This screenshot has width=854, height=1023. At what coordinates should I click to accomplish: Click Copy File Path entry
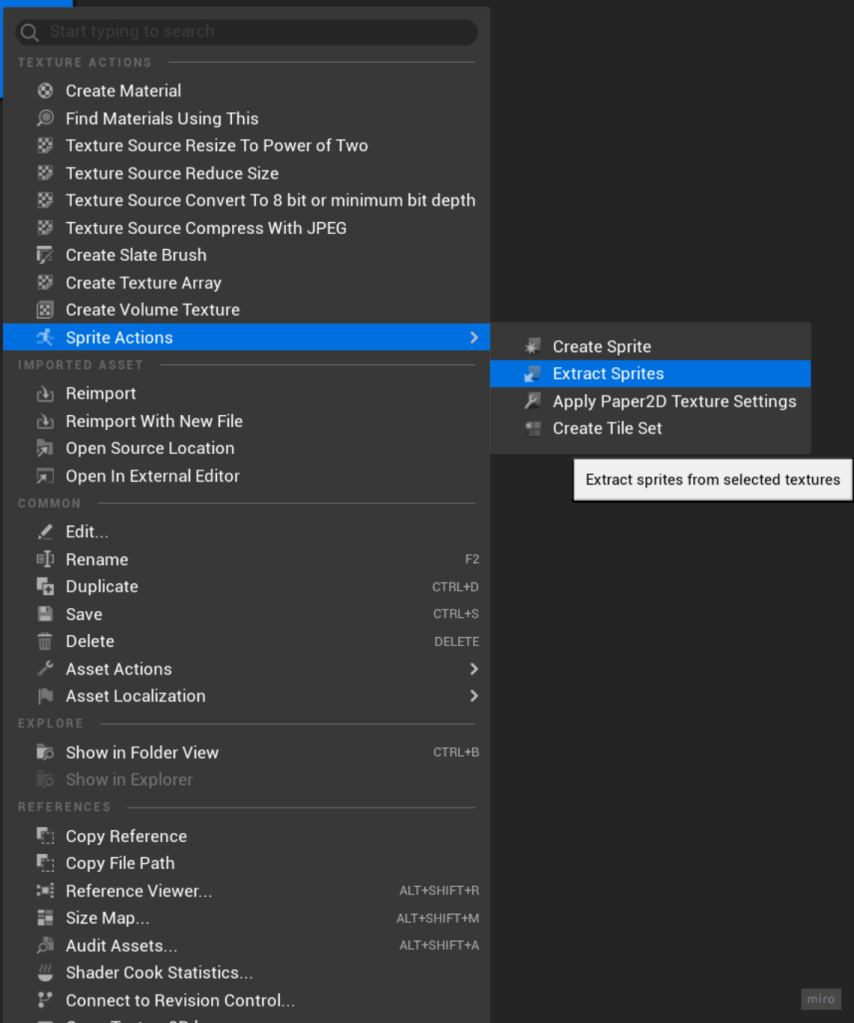120,863
